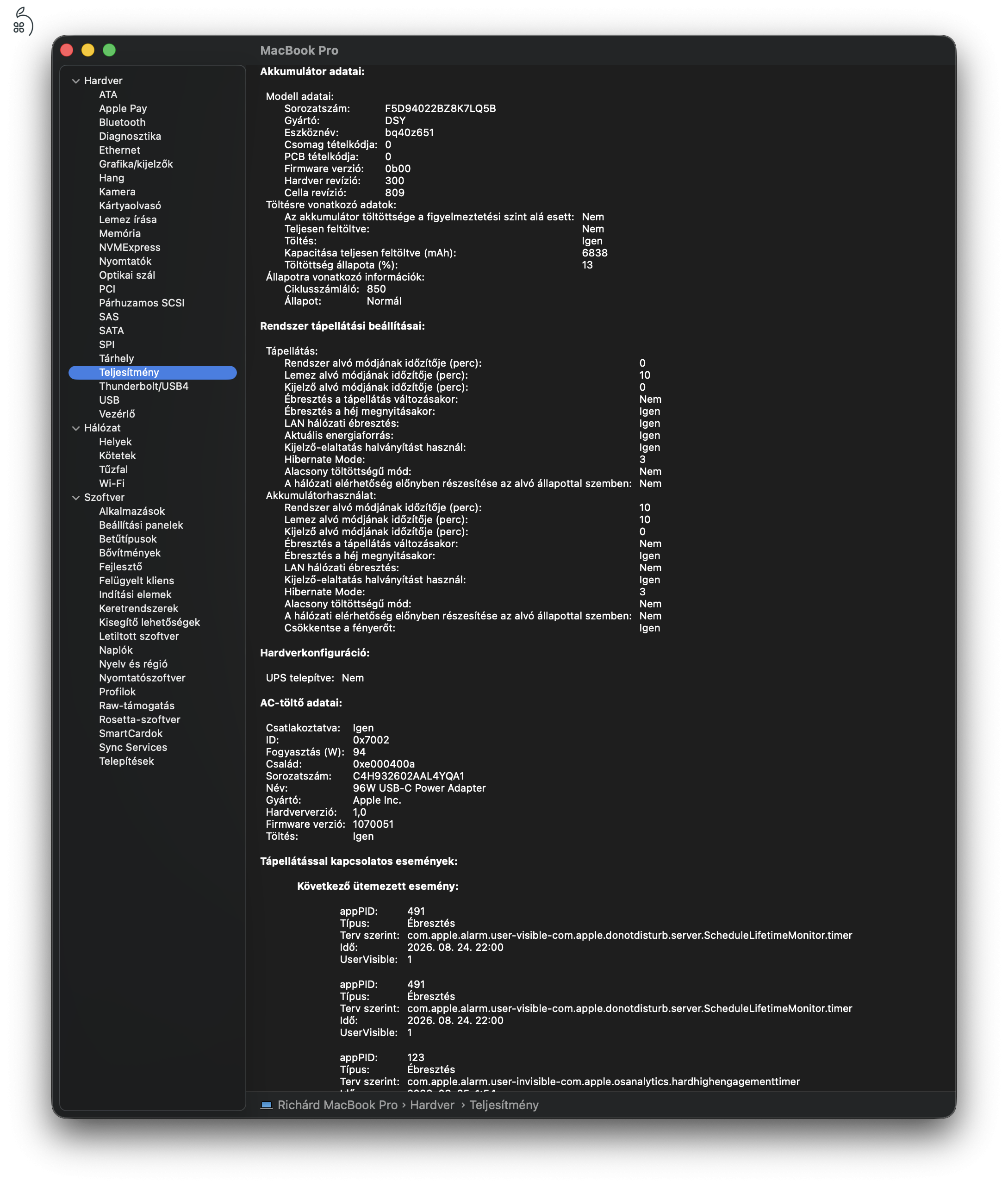Viewport: 1008px width, 1187px height.
Task: Select Ethernet in the sidebar
Action: click(119, 150)
